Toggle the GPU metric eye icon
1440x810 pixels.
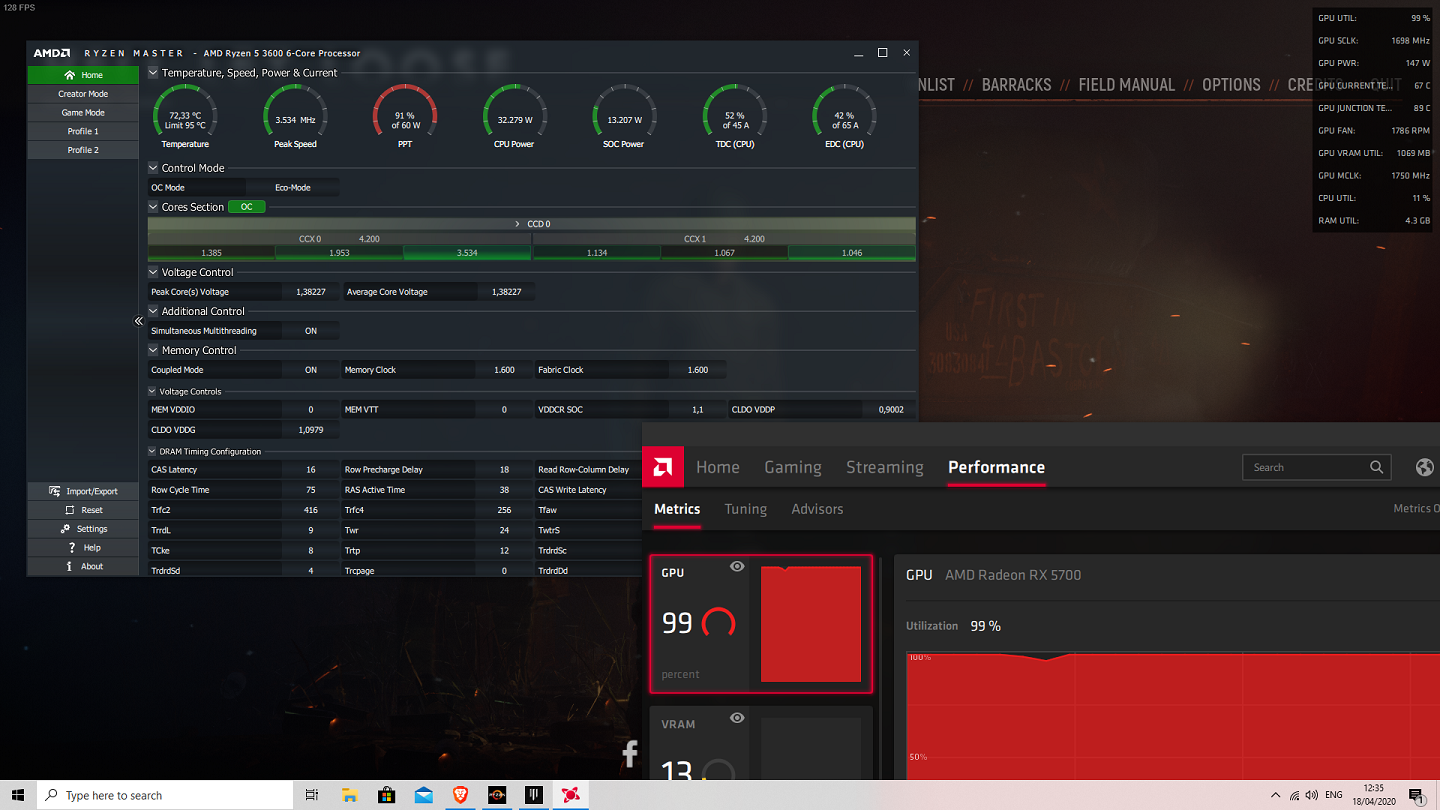[737, 567]
